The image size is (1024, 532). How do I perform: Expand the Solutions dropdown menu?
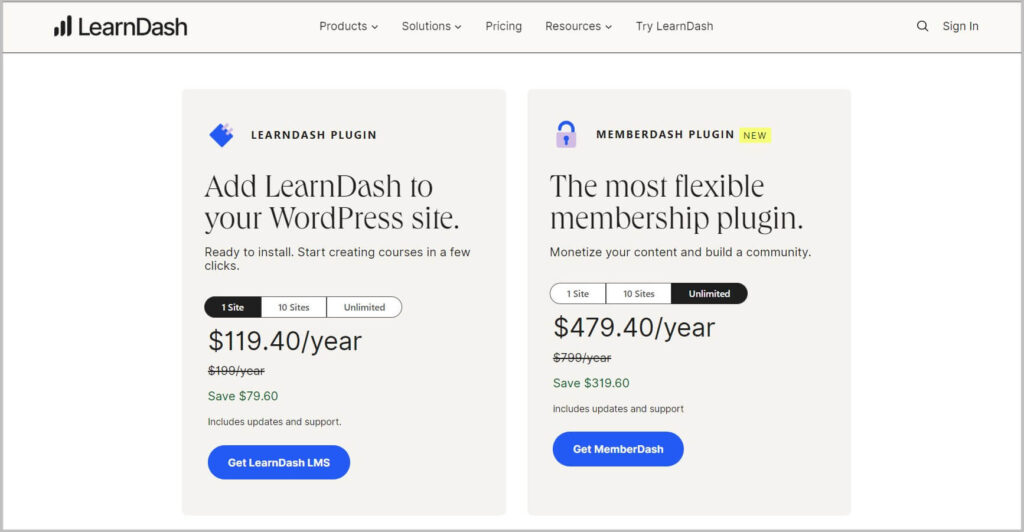[x=431, y=26]
